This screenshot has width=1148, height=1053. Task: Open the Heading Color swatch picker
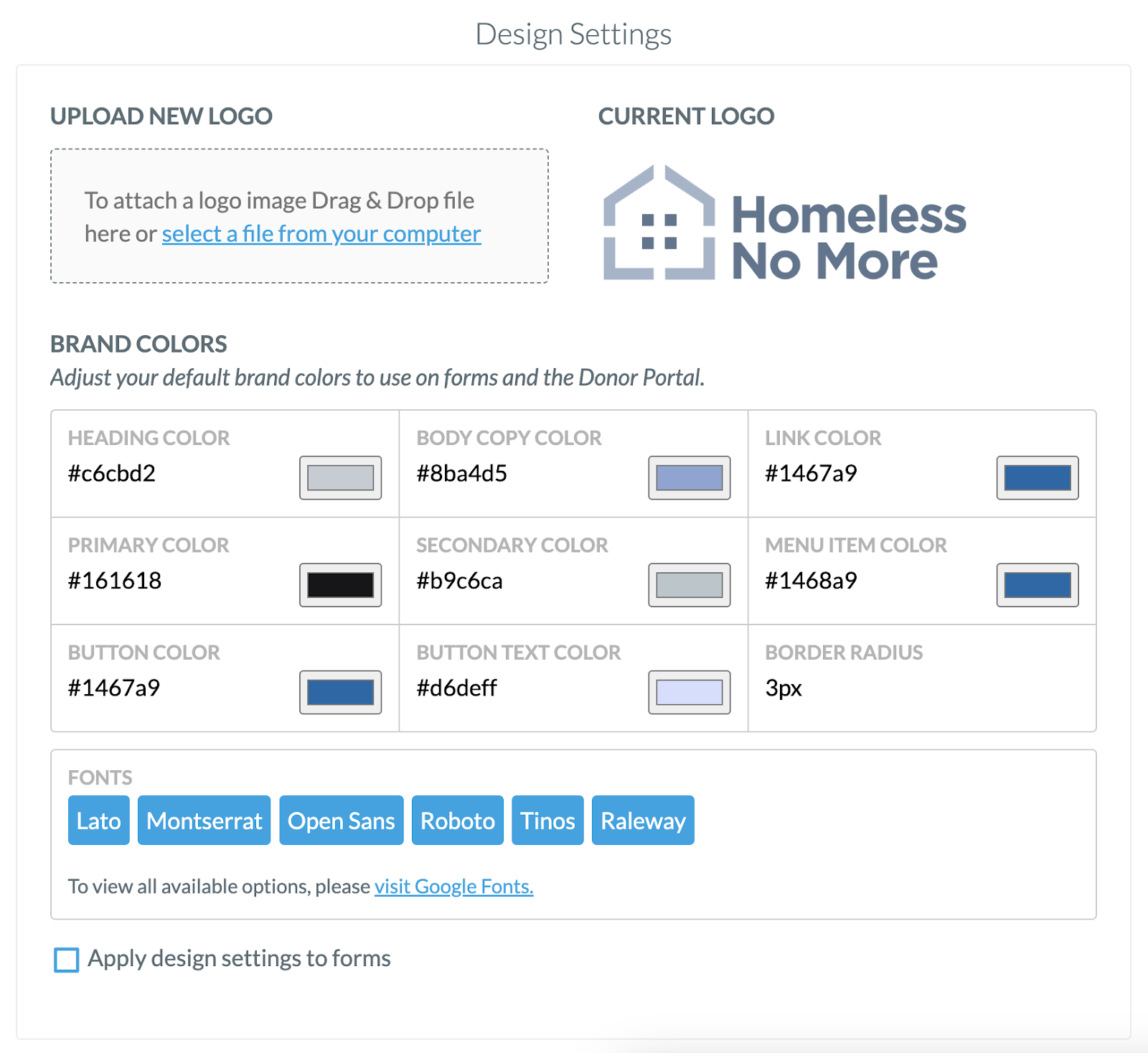340,477
